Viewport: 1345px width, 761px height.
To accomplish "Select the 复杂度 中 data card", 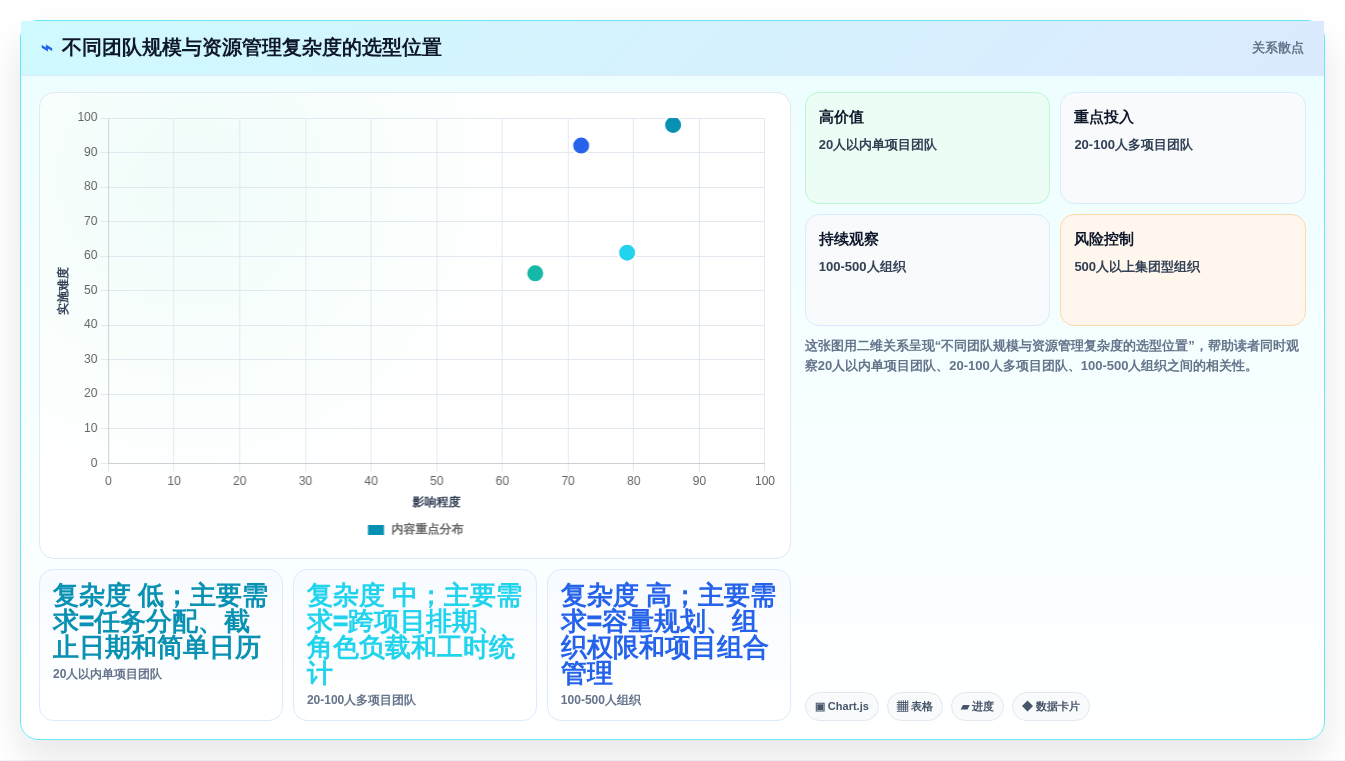I will (x=415, y=645).
